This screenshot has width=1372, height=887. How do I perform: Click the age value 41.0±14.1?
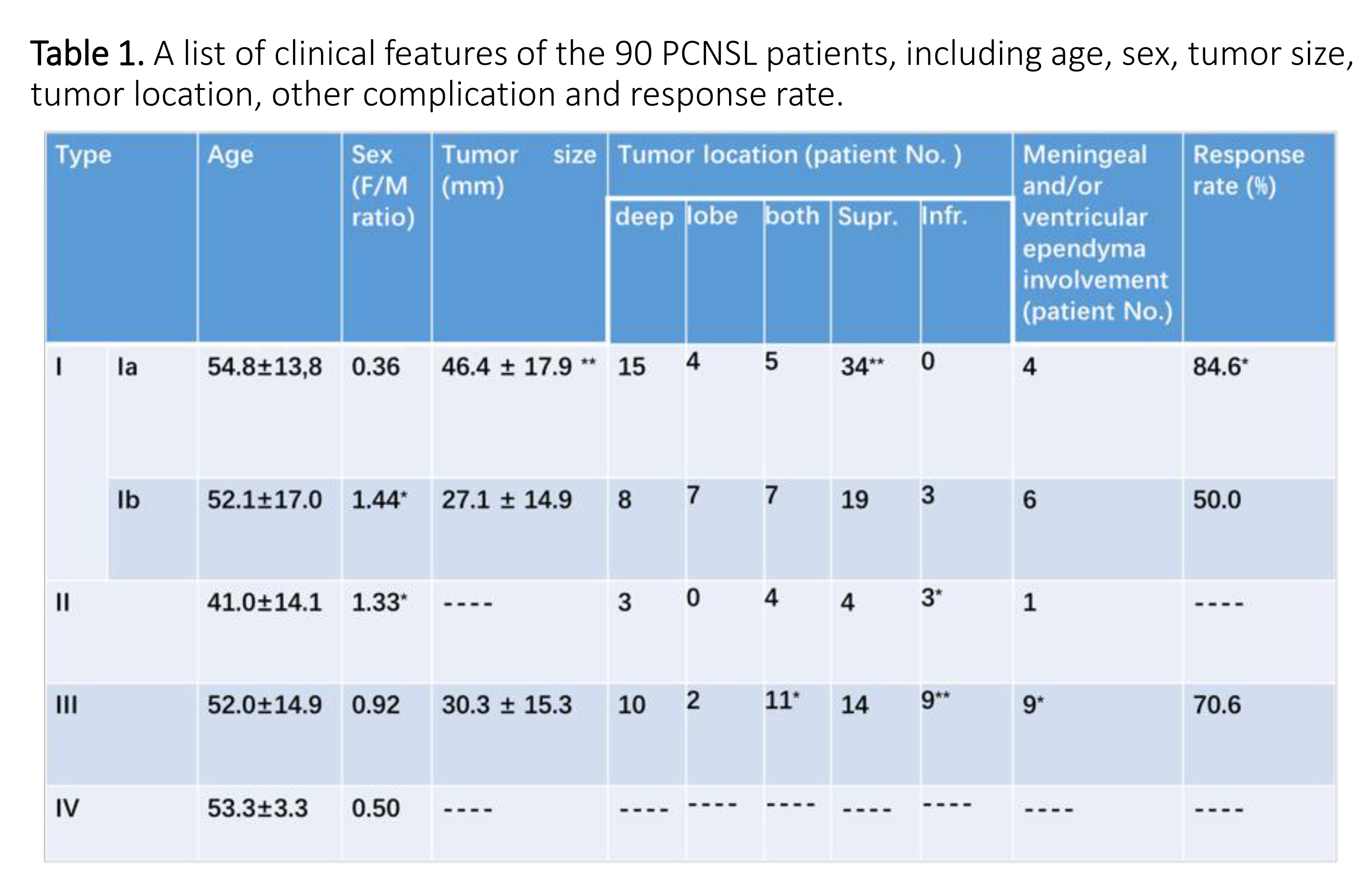pos(264,602)
